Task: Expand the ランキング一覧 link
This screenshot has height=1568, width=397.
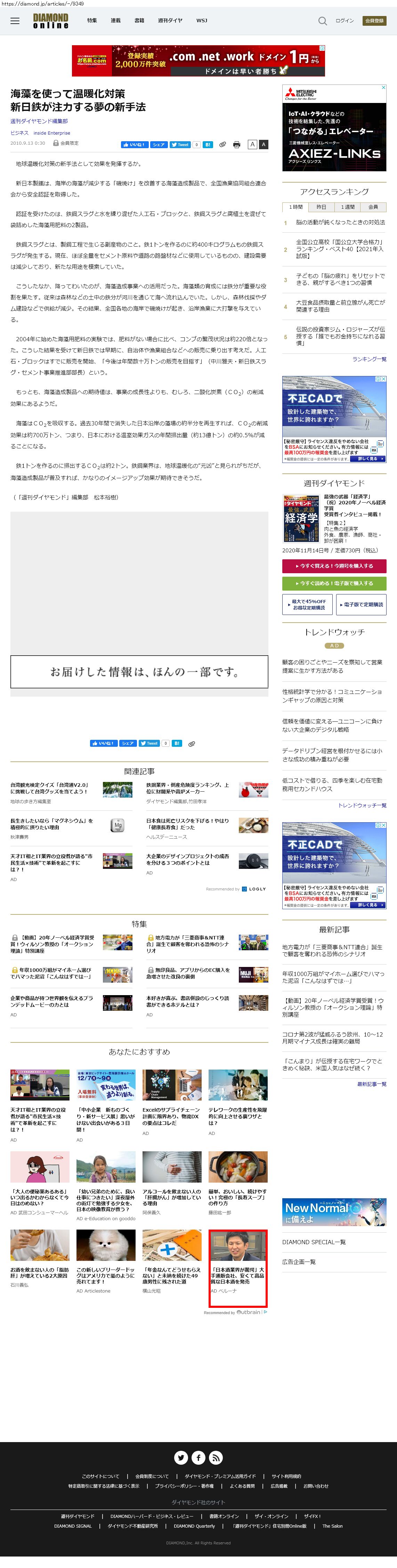Action: click(369, 359)
